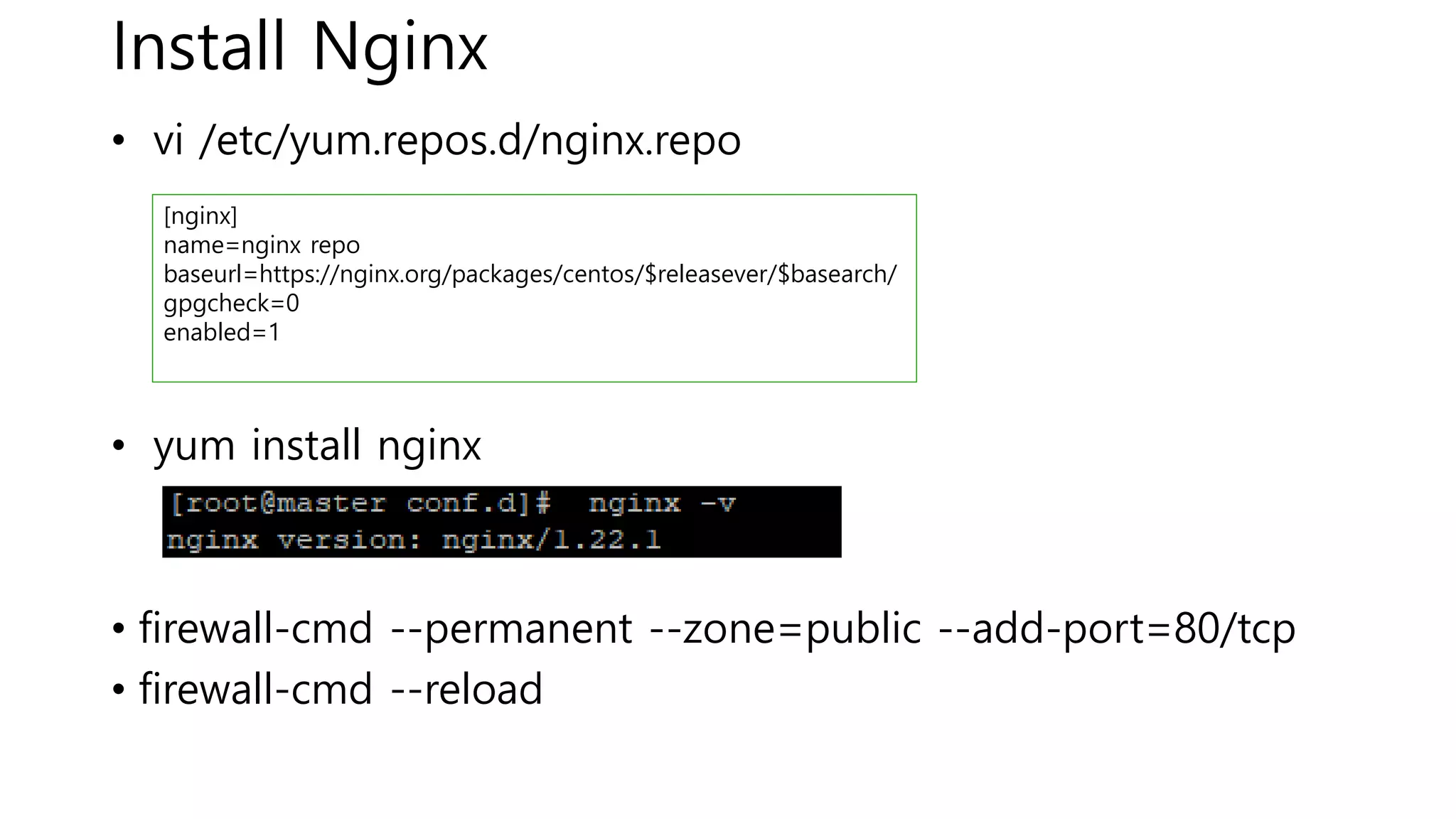Viewport: 1456px width, 819px height.
Task: Click the [nginx] section header text
Action: (200, 215)
